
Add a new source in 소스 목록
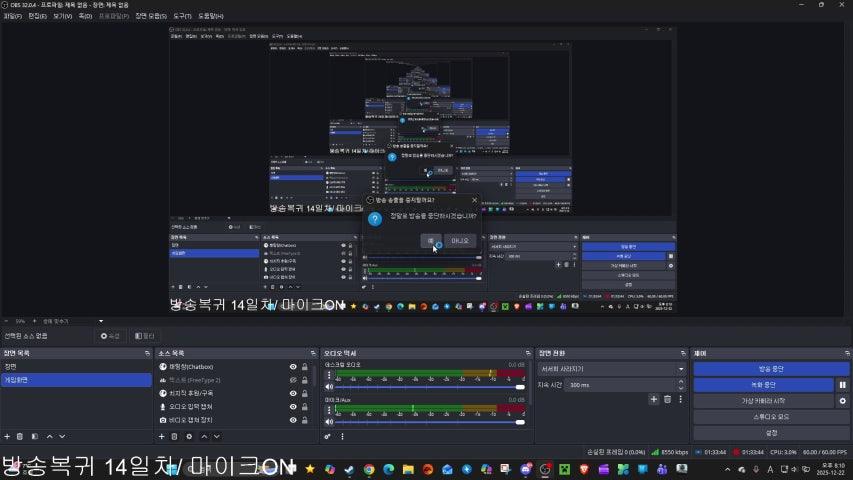162,436
